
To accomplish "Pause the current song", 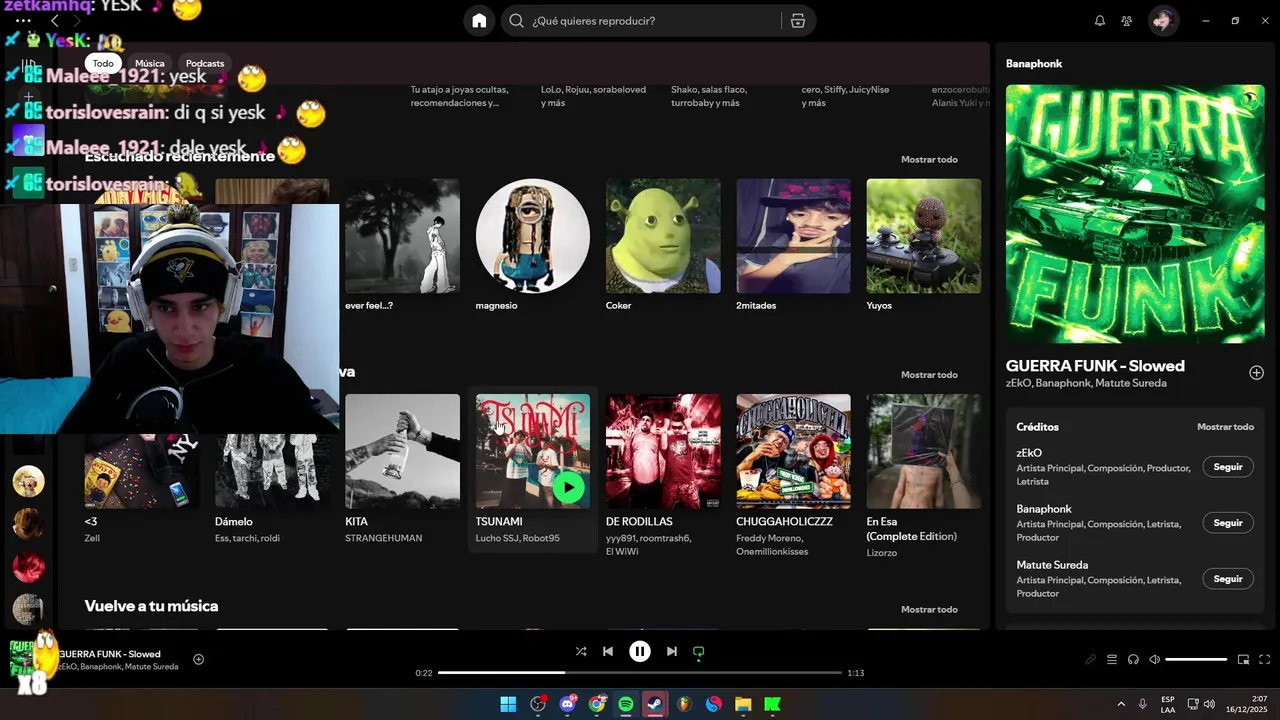I will [x=640, y=651].
